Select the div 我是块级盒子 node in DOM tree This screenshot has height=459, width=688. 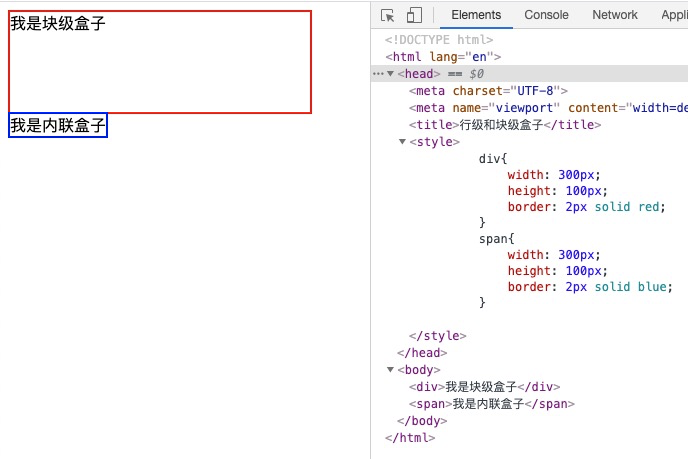point(484,387)
